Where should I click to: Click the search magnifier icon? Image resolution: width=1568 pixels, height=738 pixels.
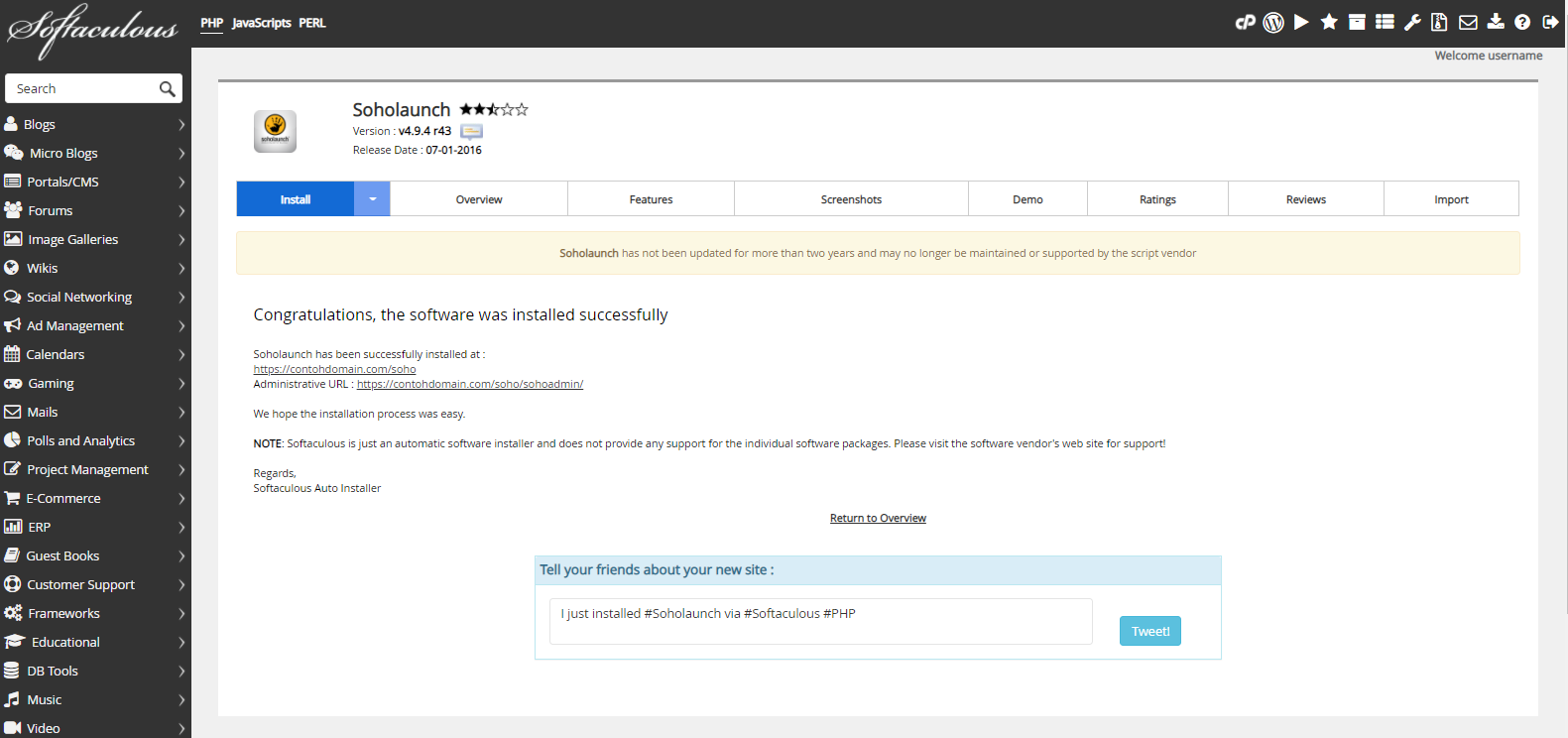167,89
